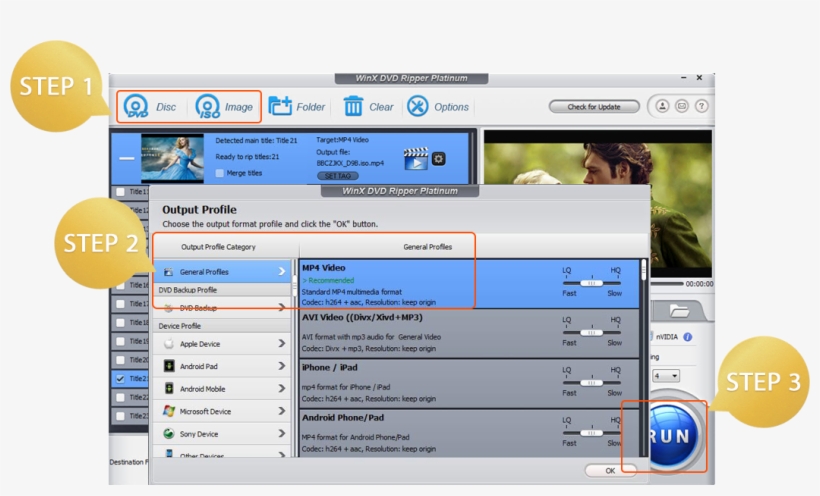Check the Title18 checkbox
The height and width of the screenshot is (496, 820).
120,323
